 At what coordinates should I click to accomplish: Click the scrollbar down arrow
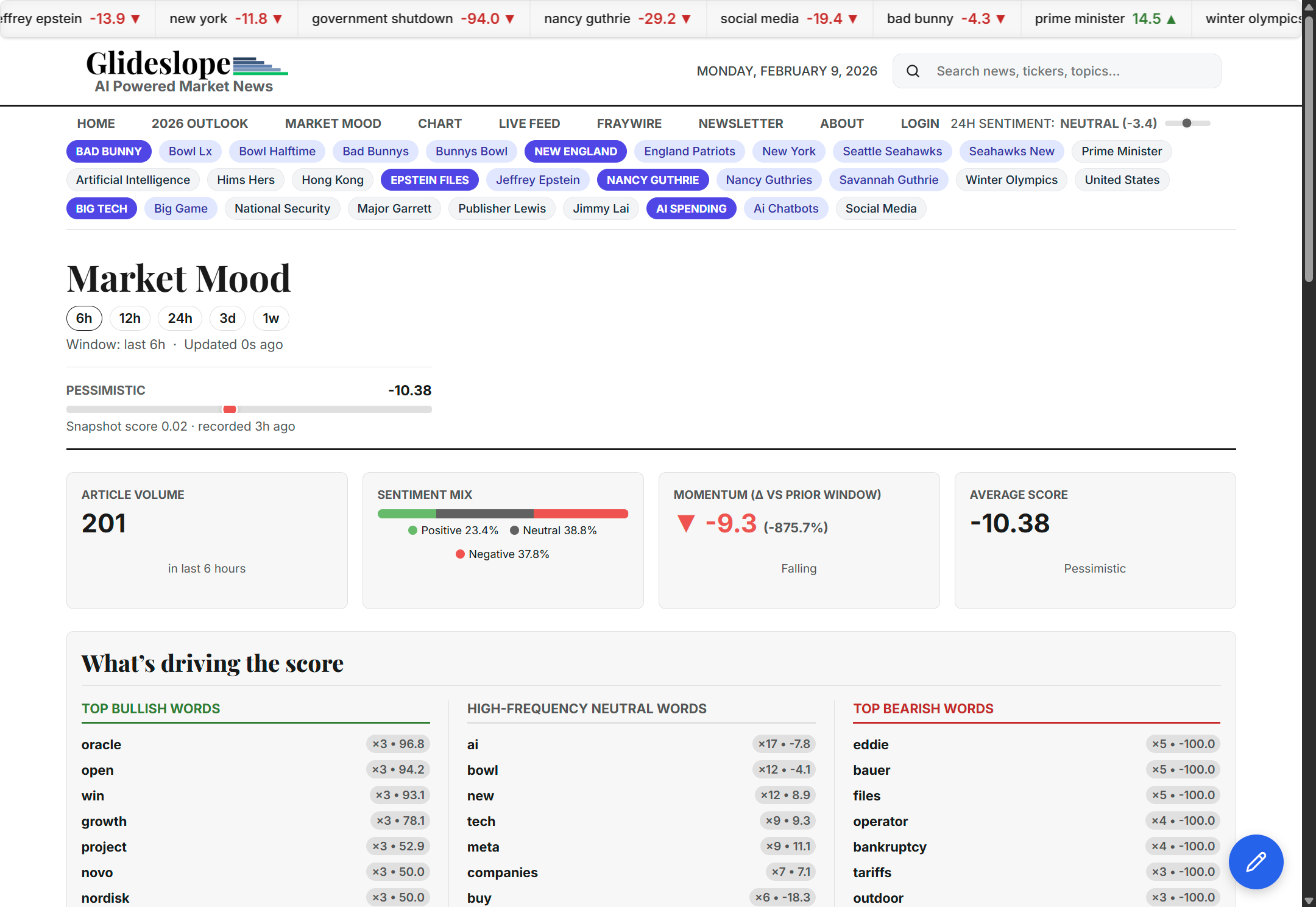(1308, 900)
